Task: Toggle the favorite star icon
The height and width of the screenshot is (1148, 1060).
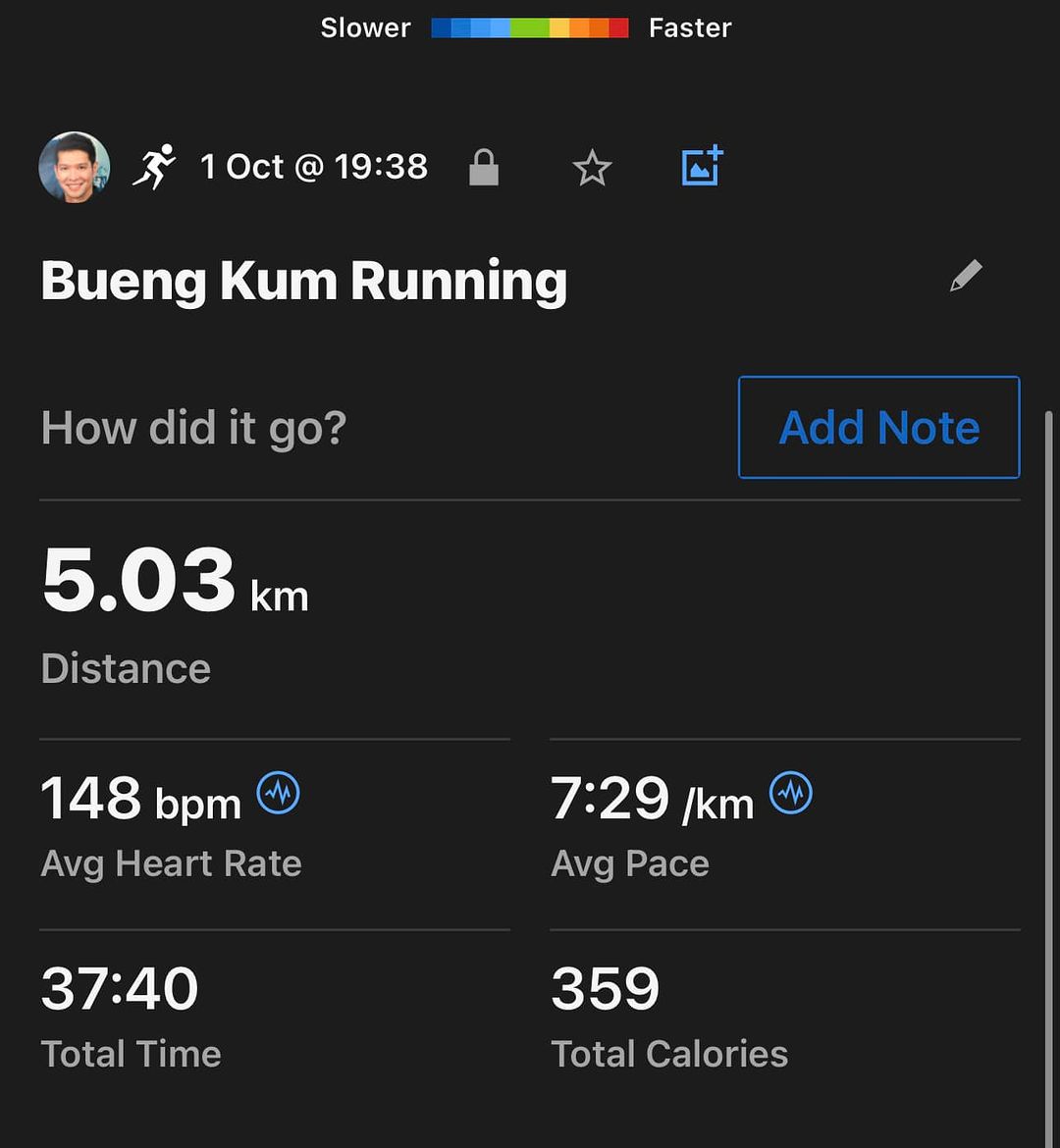Action: point(592,168)
